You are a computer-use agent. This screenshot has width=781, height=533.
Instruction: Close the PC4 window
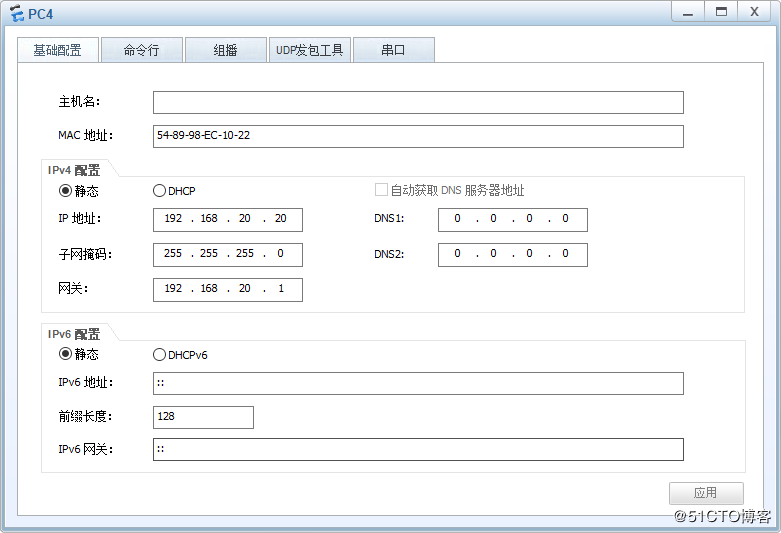[755, 12]
